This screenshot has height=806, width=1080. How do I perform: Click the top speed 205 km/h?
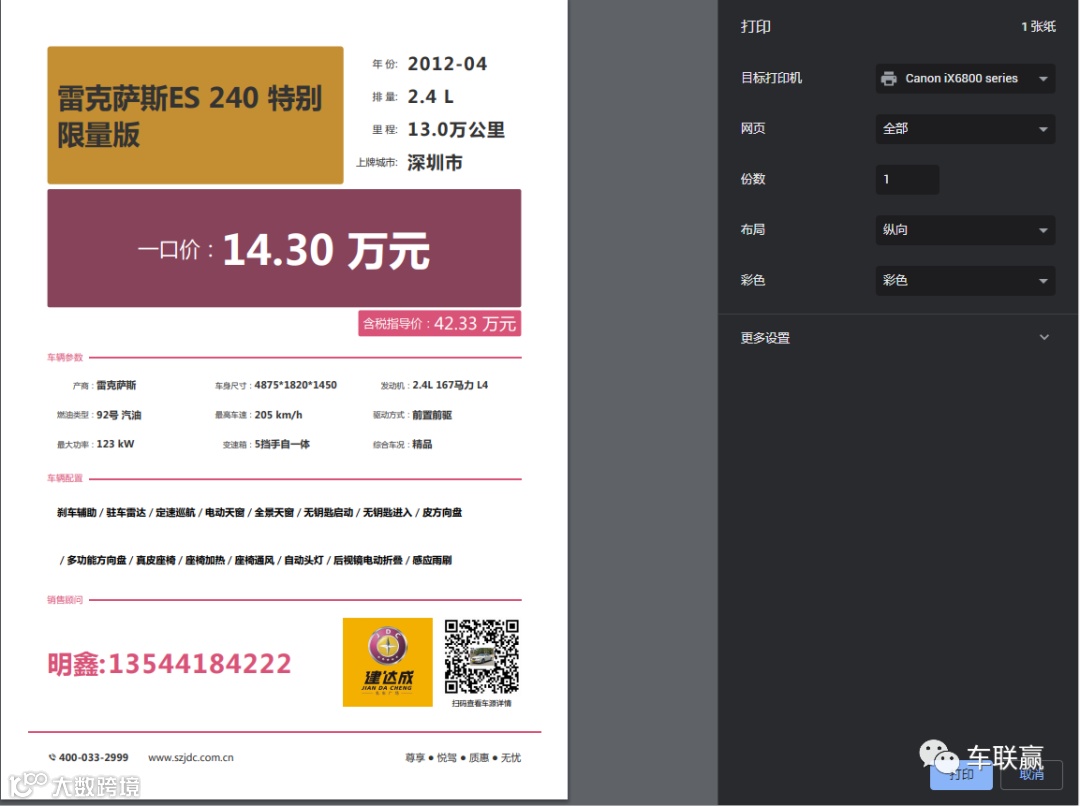click(x=278, y=415)
